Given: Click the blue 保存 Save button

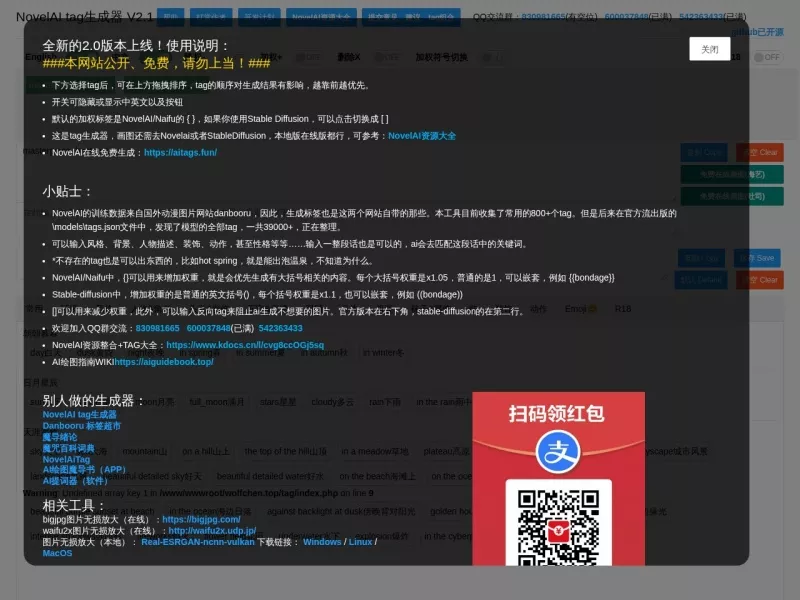Looking at the screenshot, I should click(x=757, y=258).
